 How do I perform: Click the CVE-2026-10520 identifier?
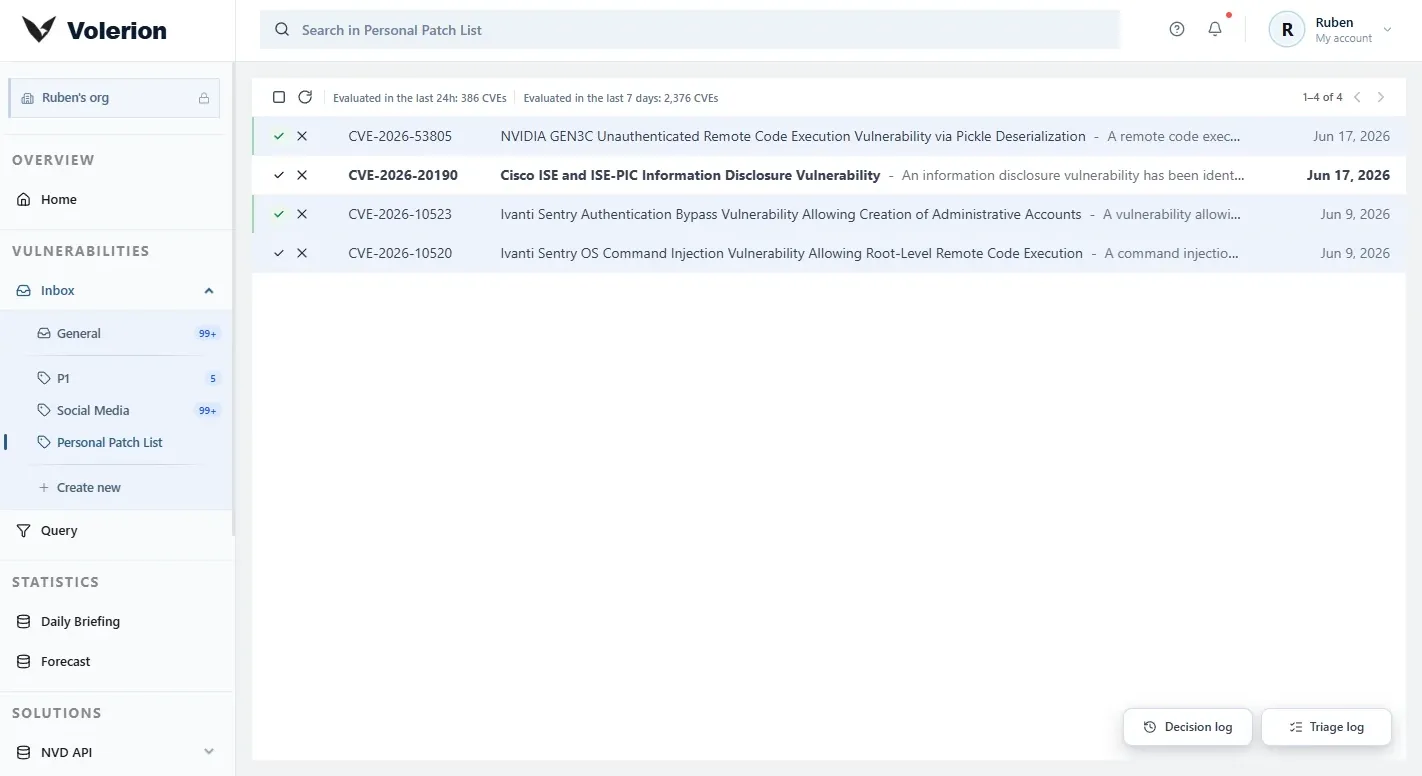point(400,253)
